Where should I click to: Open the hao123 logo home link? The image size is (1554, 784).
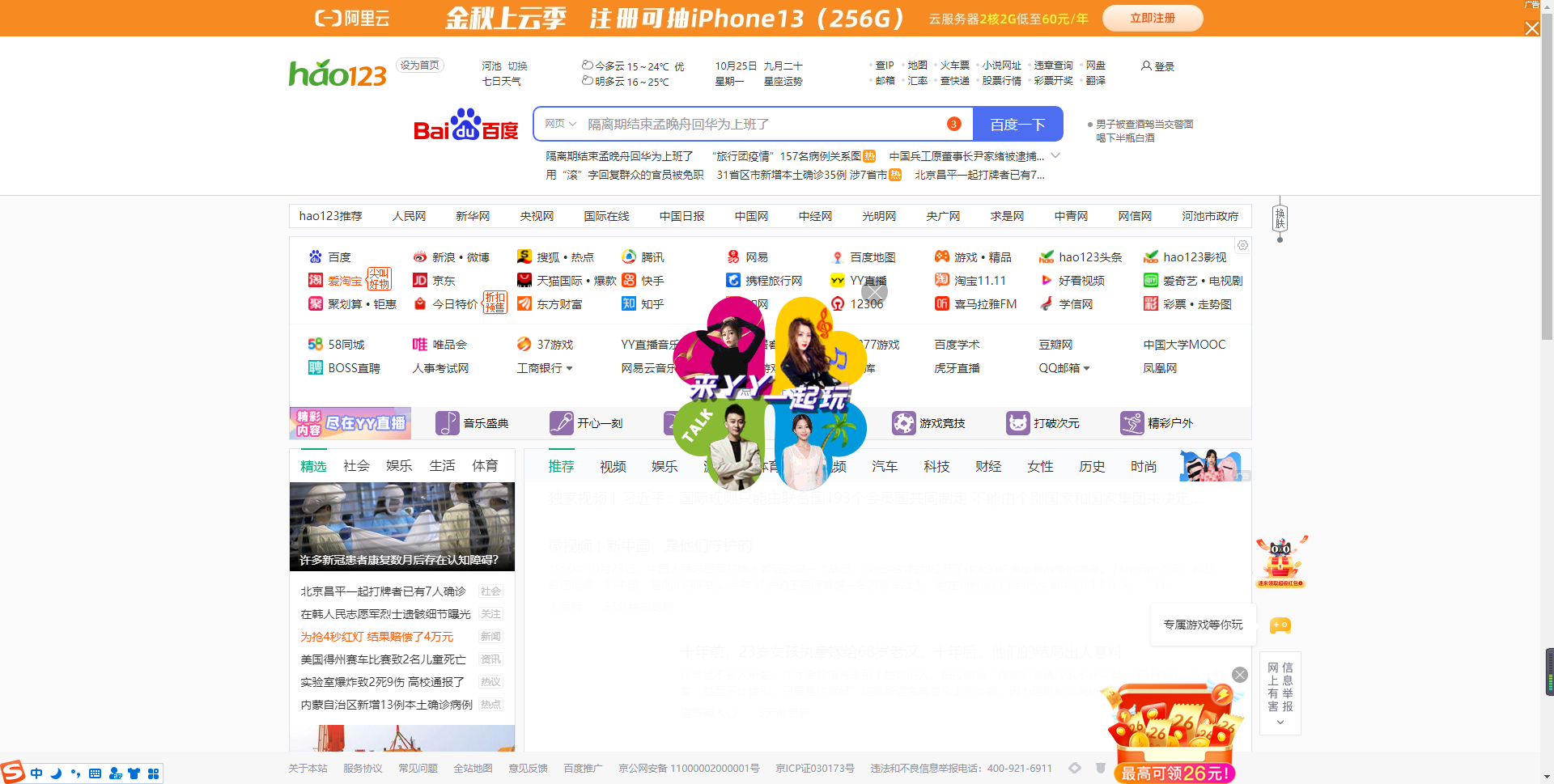point(338,74)
